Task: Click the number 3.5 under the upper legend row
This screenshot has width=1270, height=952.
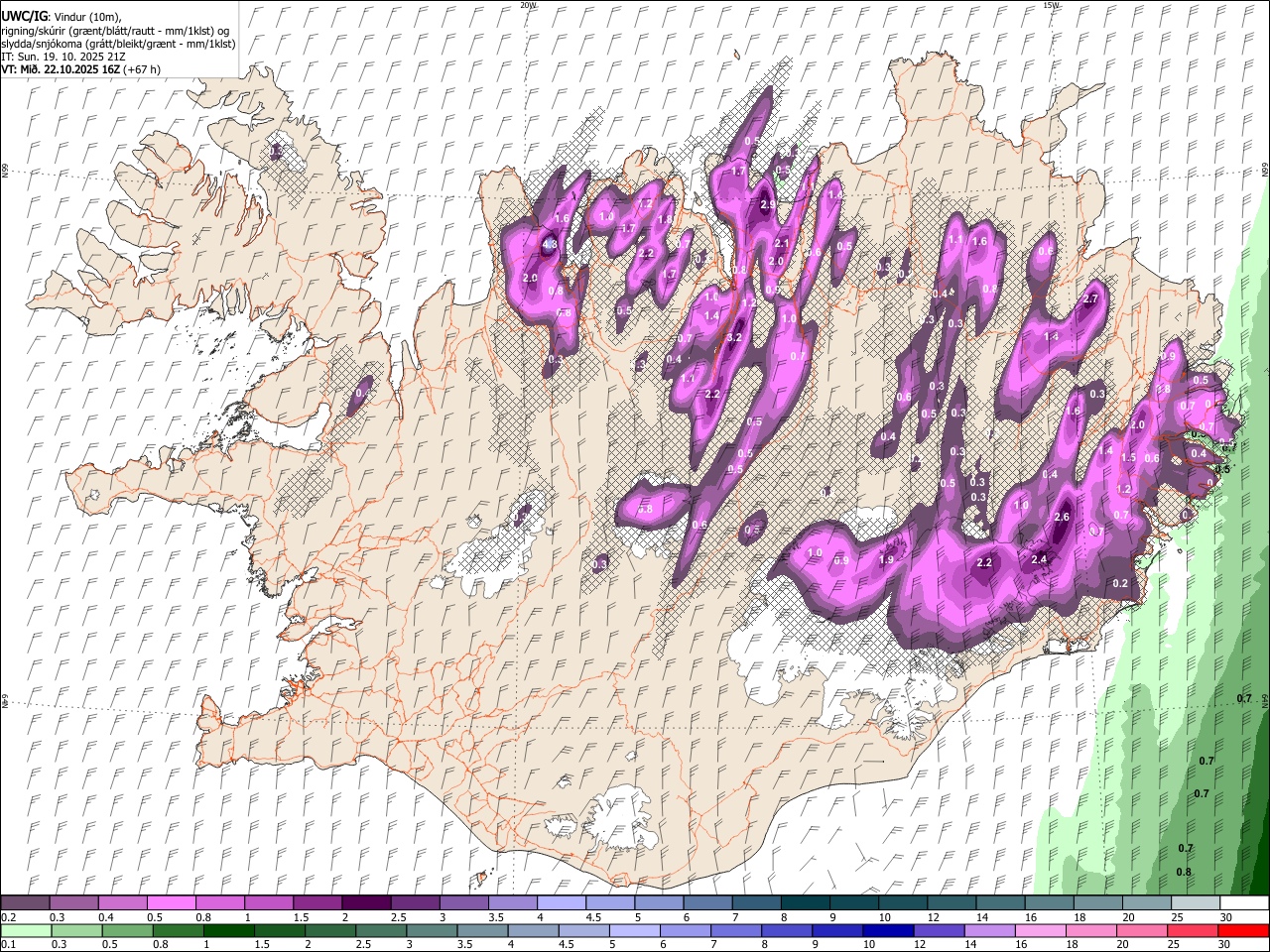Action: point(496,917)
